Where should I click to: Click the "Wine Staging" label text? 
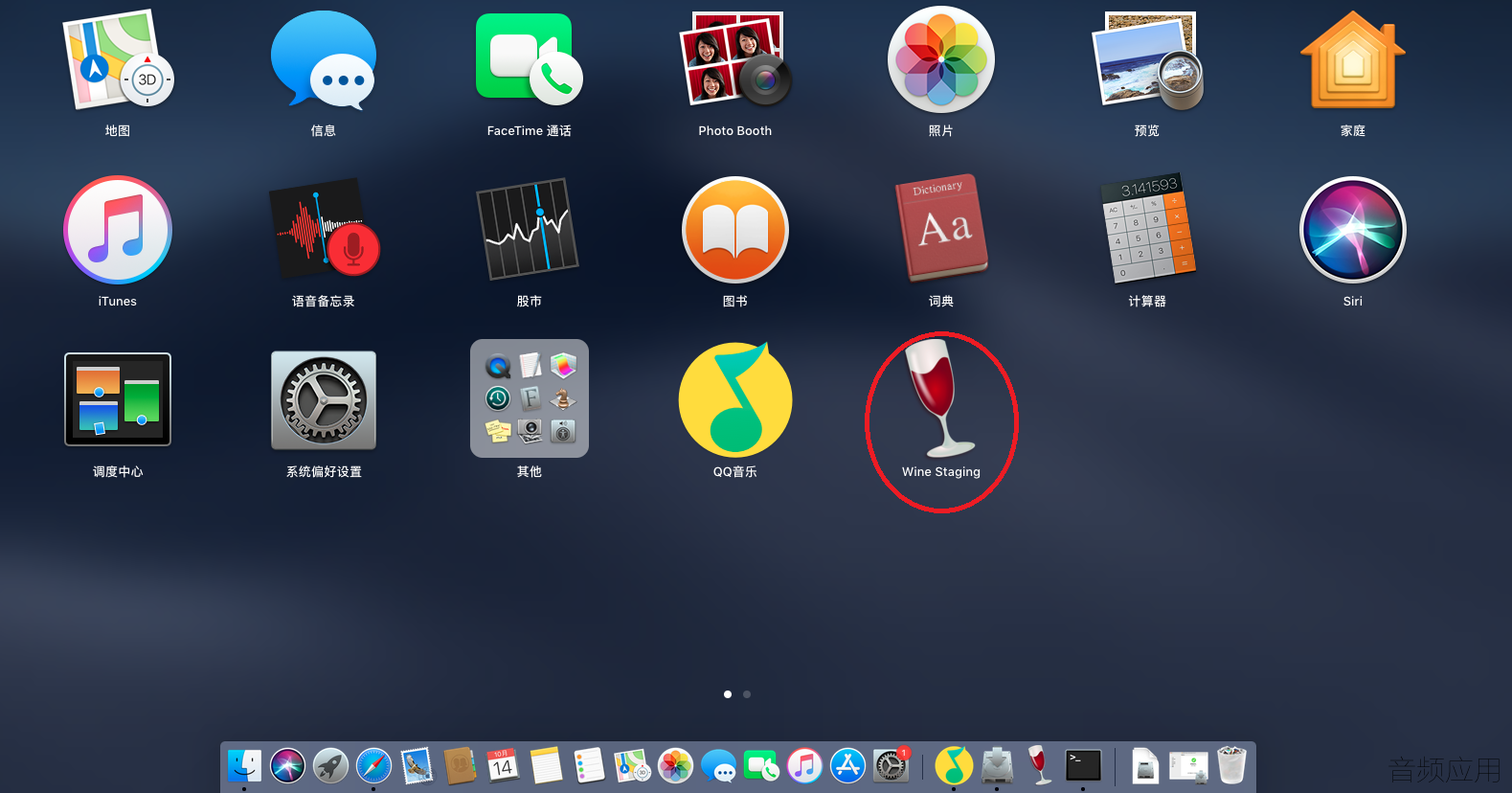tap(941, 472)
